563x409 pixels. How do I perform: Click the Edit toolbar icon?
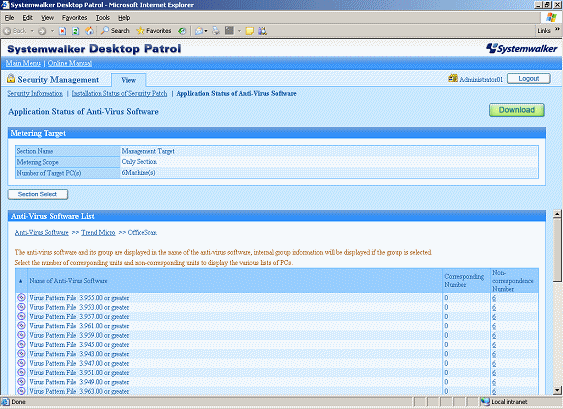coord(229,31)
